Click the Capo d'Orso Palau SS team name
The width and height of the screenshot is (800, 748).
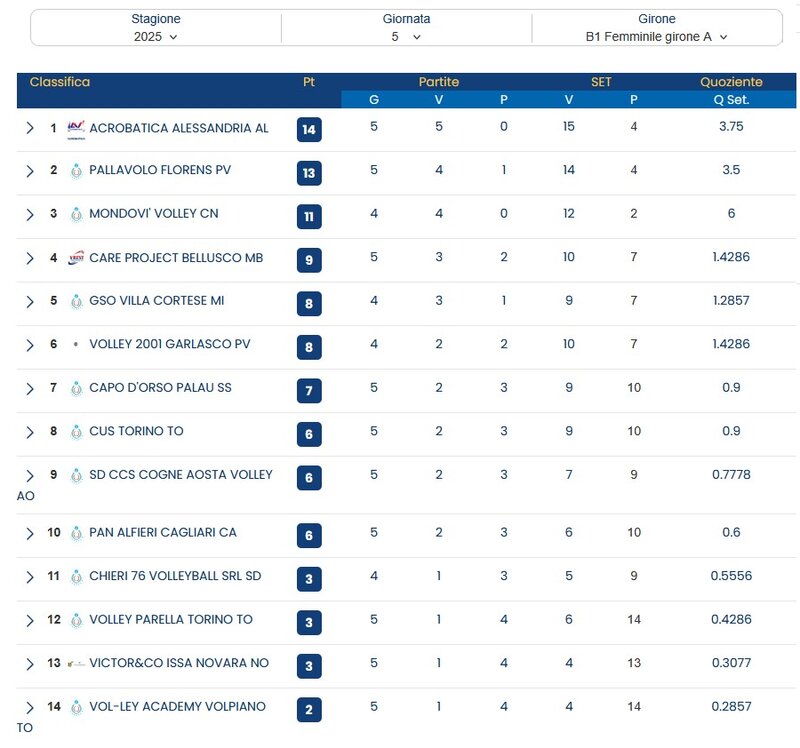click(160, 388)
